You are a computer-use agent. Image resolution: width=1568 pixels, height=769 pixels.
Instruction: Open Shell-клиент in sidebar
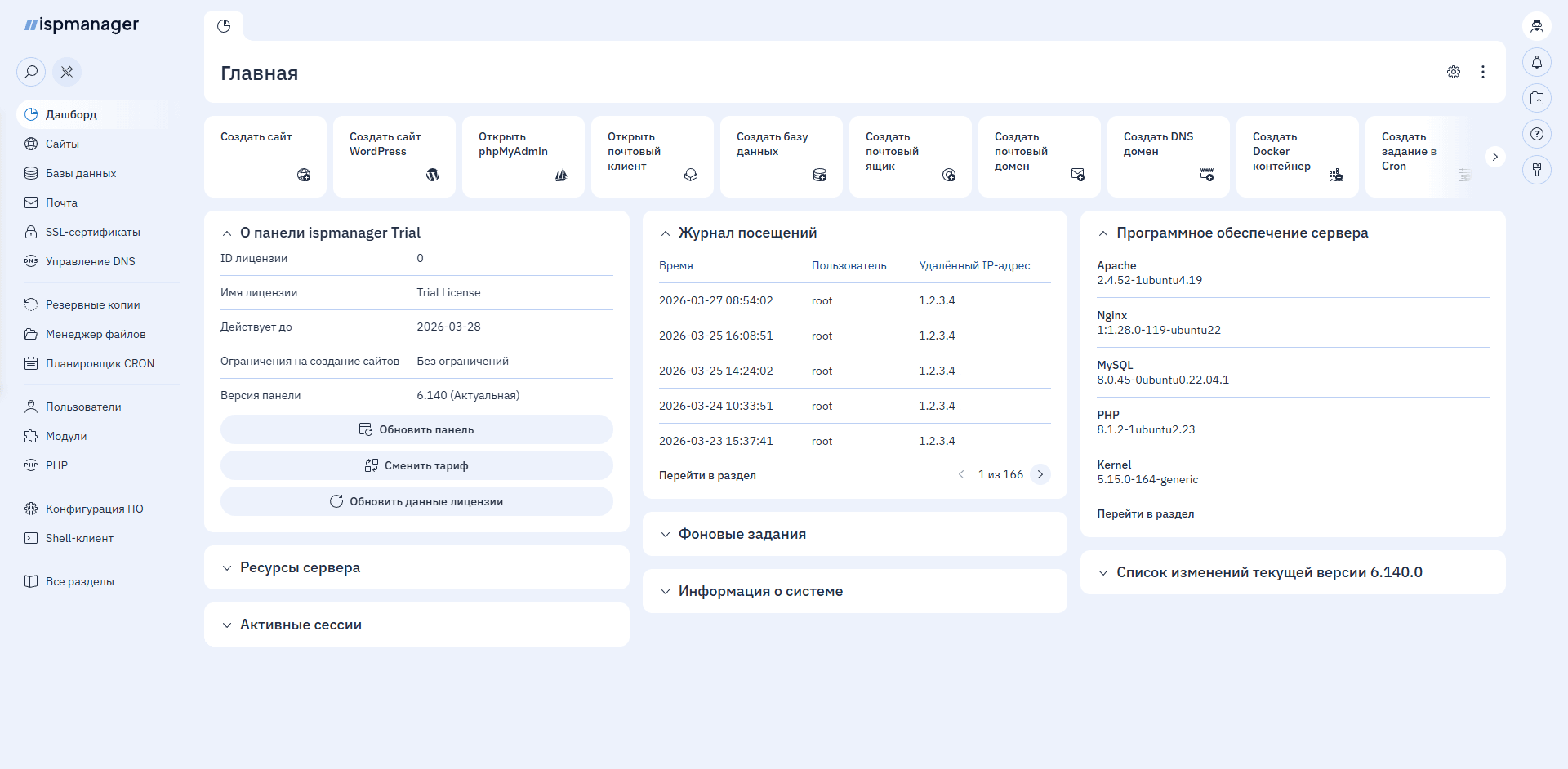coord(92,538)
